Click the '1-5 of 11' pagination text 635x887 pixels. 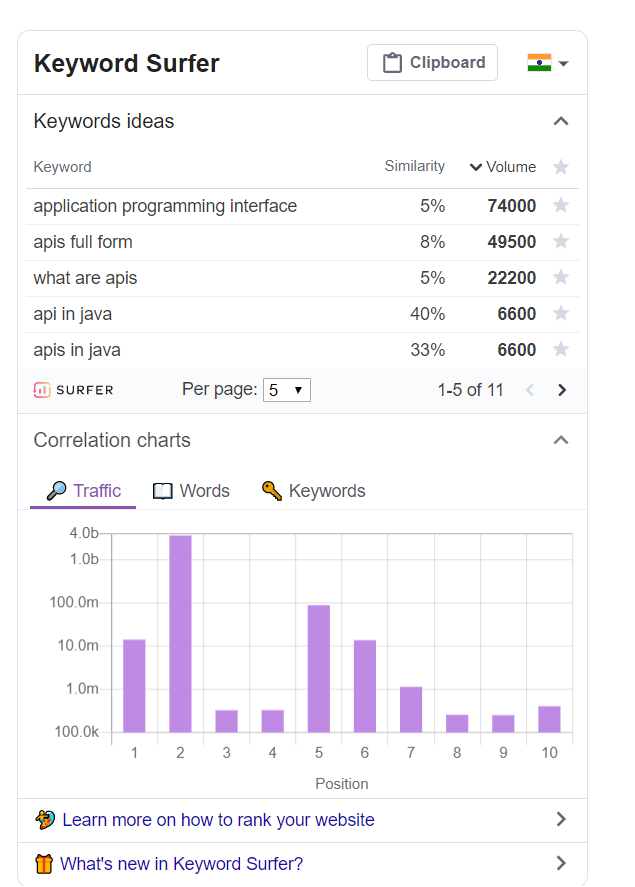(x=470, y=390)
